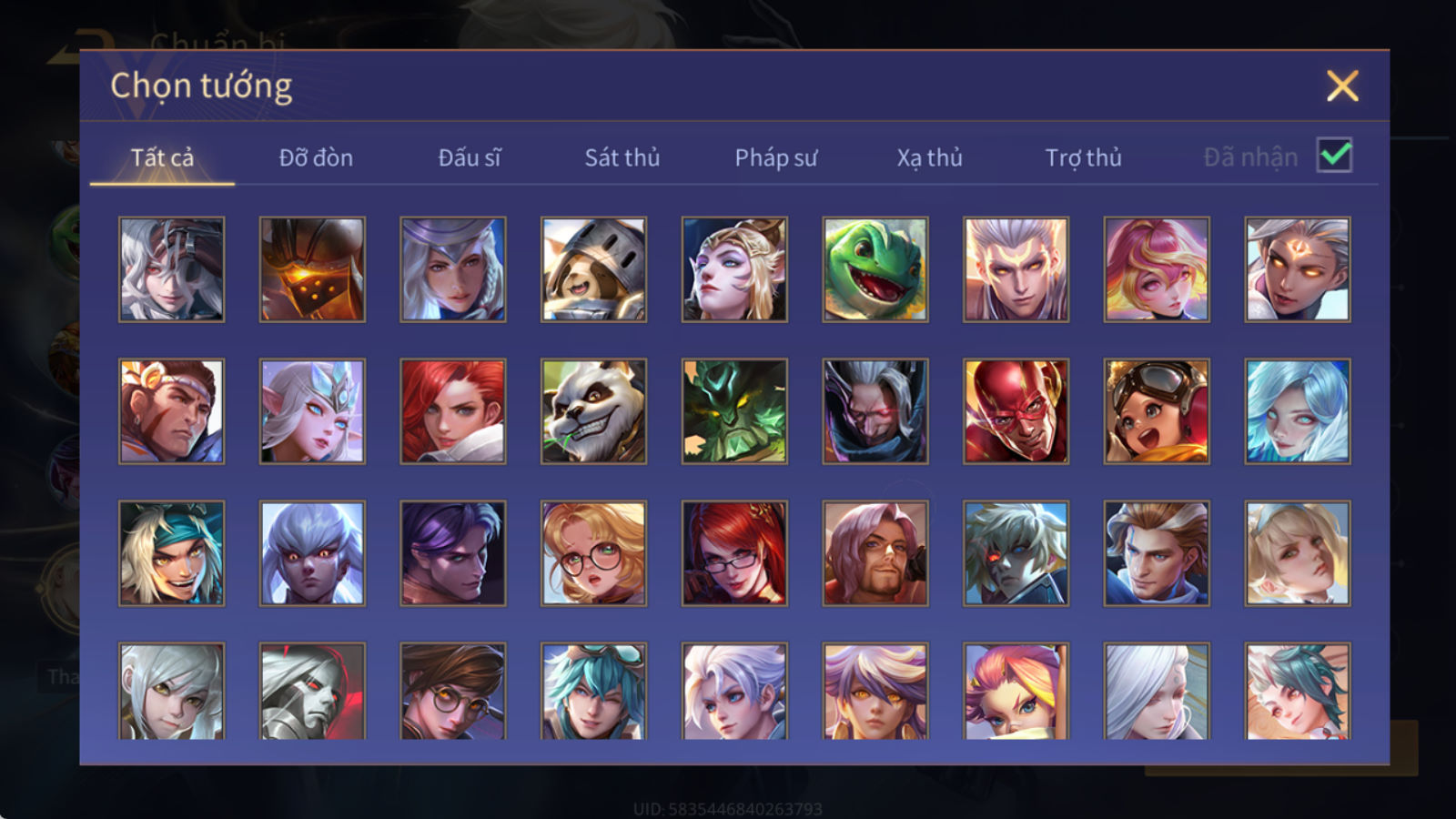
Task: Choose the goggles-wearing kid hero portrait
Action: click(1157, 411)
